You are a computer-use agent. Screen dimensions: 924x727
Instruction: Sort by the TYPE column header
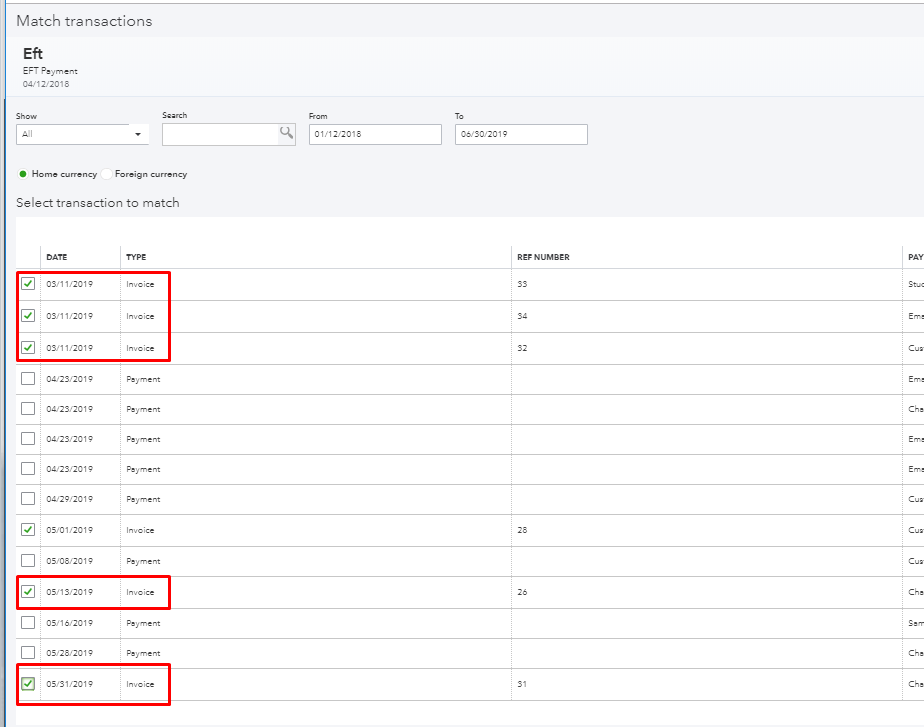[x=136, y=257]
